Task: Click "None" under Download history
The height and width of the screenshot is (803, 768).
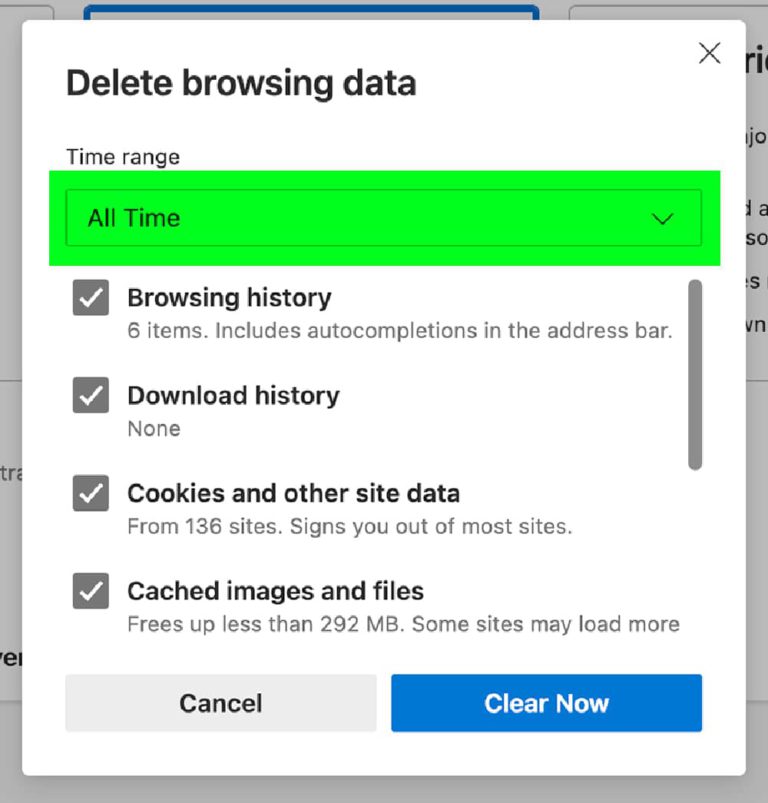Action: 154,429
